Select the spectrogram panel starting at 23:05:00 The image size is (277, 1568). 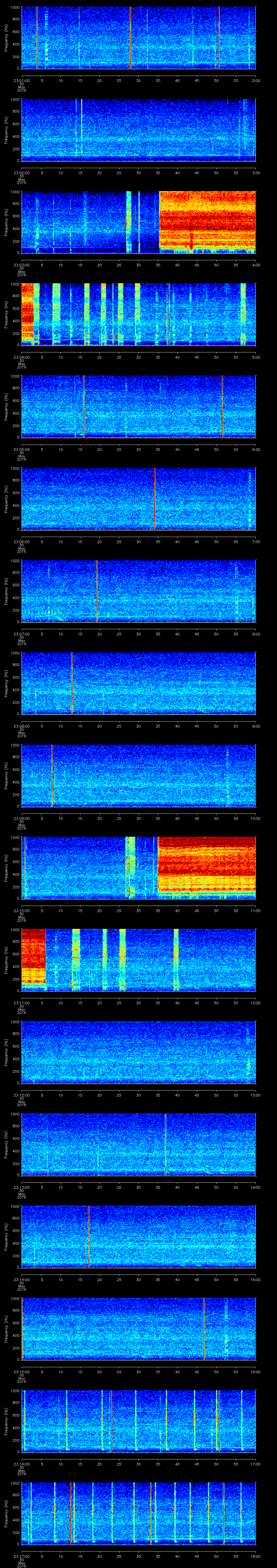click(x=139, y=407)
